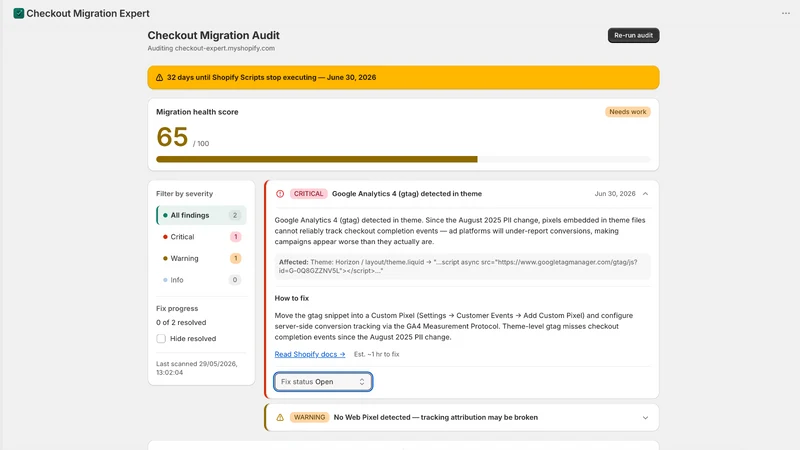Click the No Web Pixel detected finding title
800x450 pixels.
point(435,417)
